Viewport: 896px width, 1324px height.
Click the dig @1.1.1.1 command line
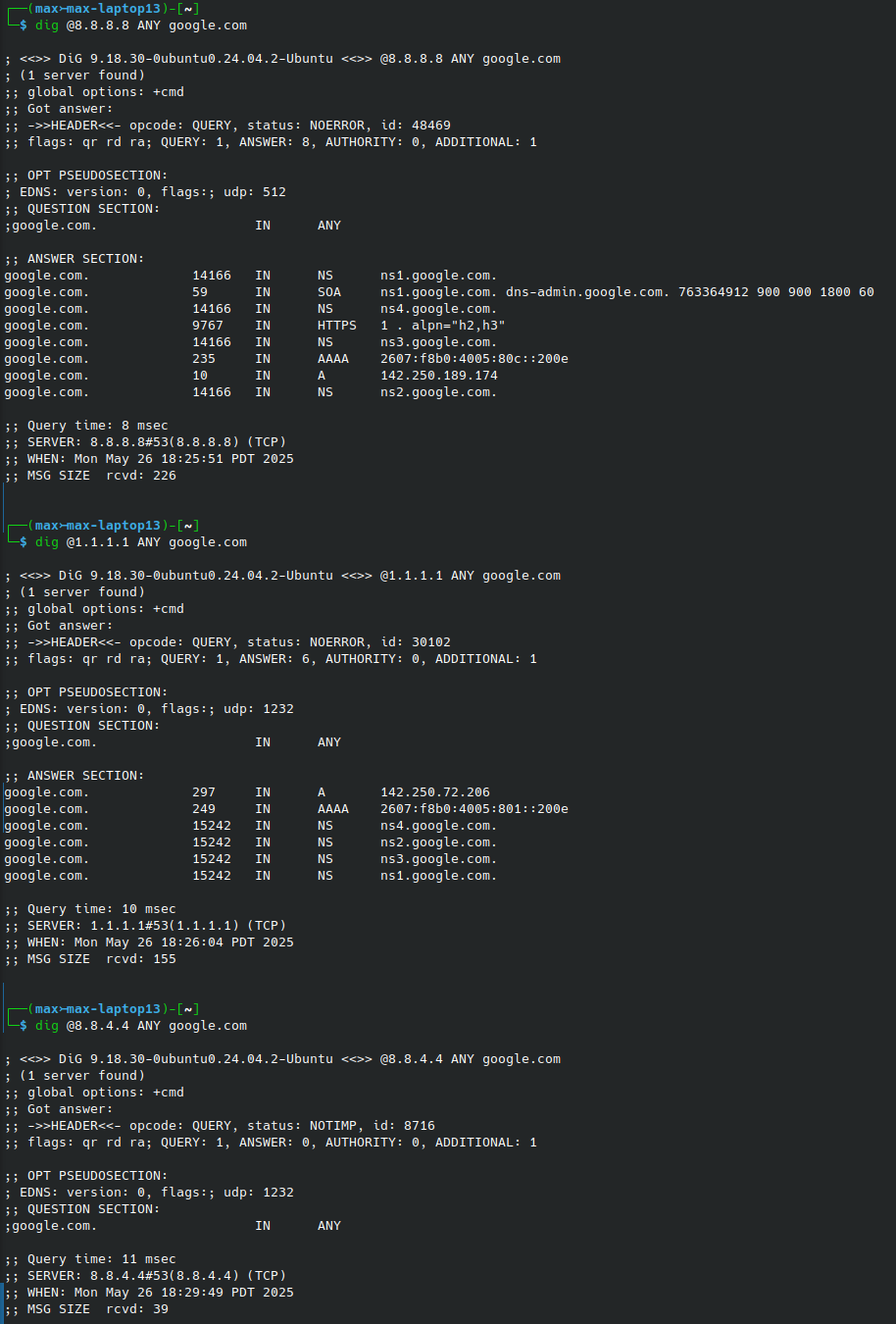(x=140, y=542)
